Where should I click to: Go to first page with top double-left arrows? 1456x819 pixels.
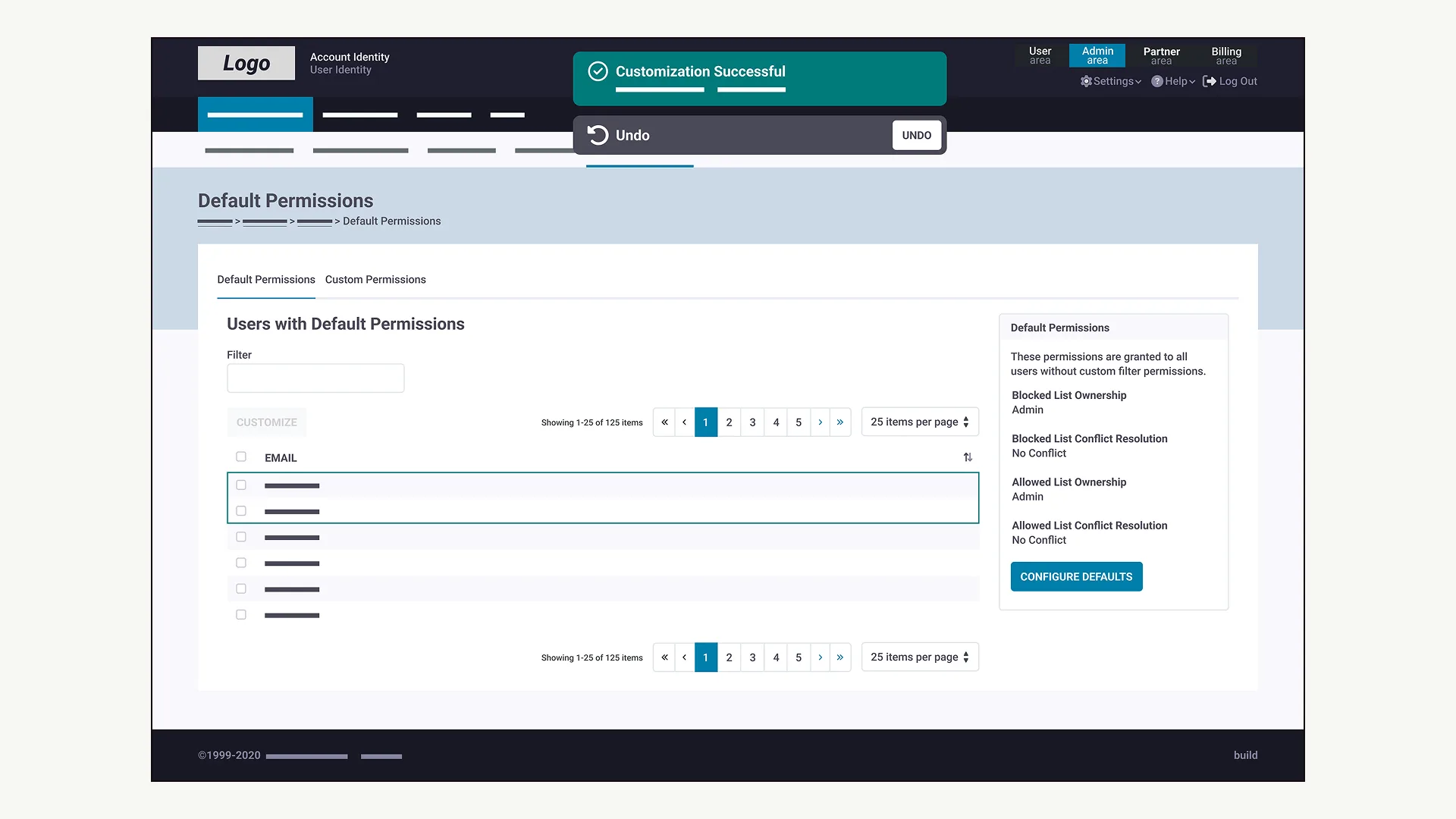[x=664, y=422]
